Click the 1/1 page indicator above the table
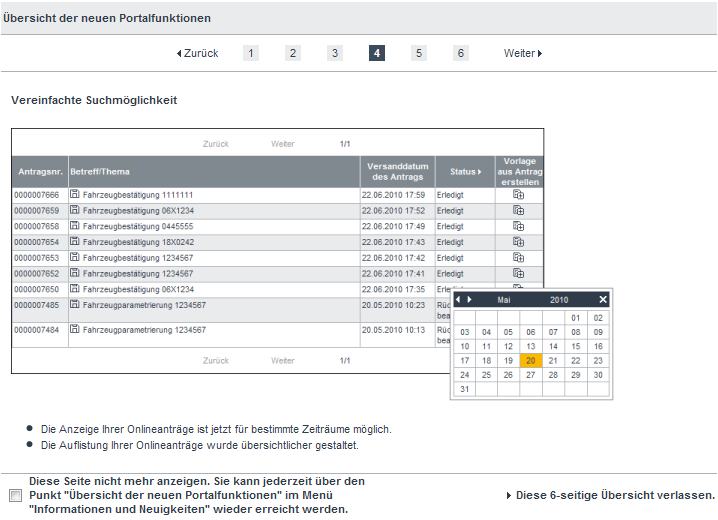 [x=345, y=144]
